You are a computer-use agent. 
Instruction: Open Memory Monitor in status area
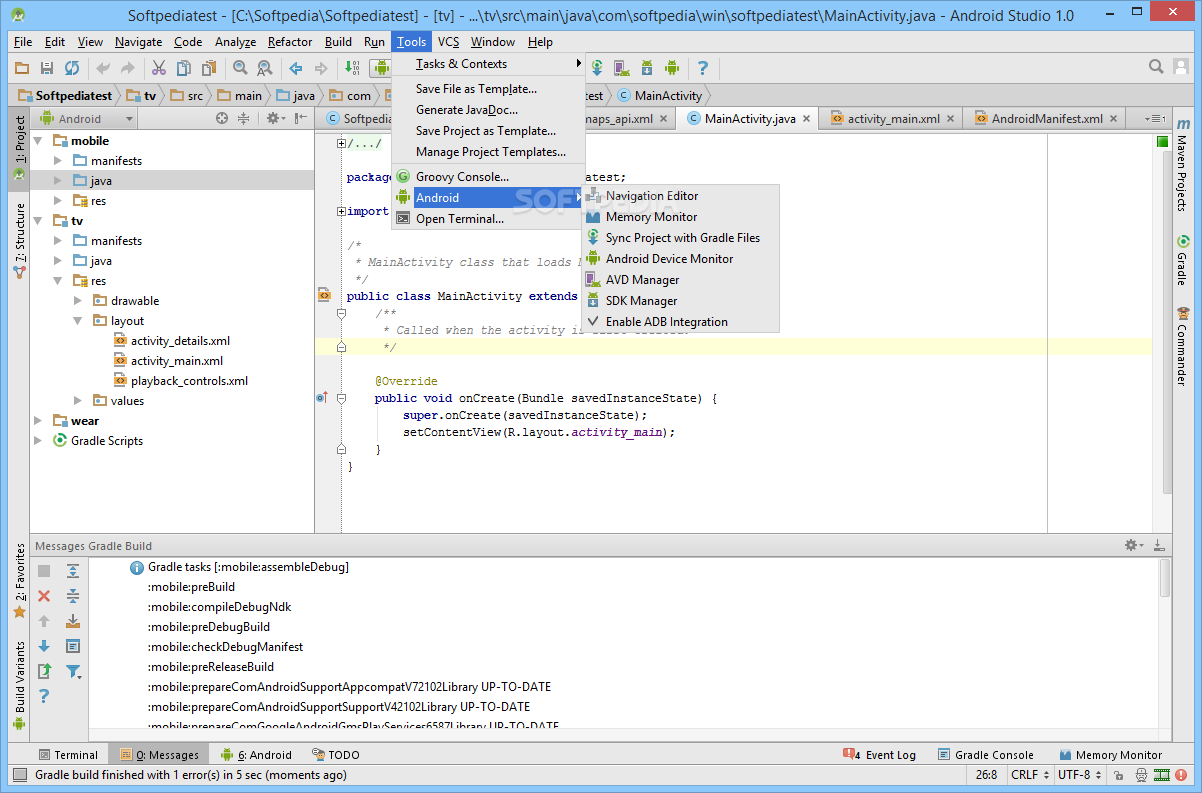1110,755
